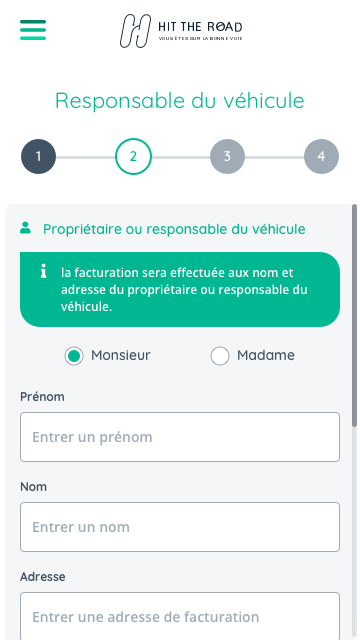Jump to step 3 circle

click(227, 156)
